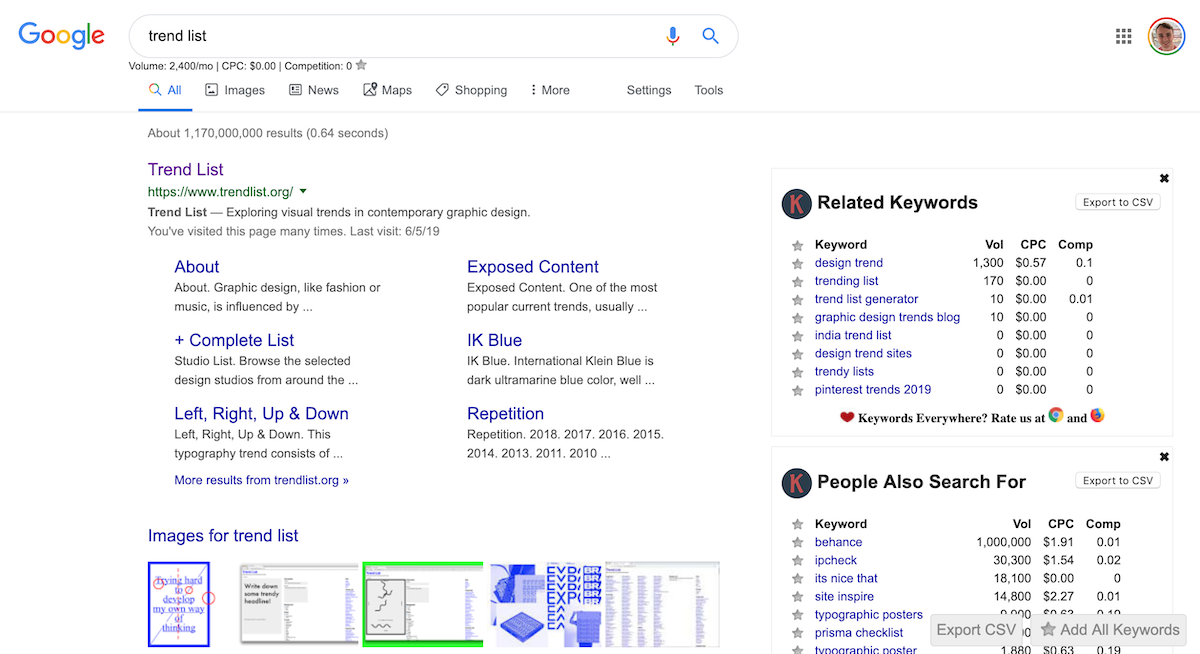This screenshot has width=1200, height=654.
Task: Open the green-bordered image thumbnail
Action: tap(423, 604)
